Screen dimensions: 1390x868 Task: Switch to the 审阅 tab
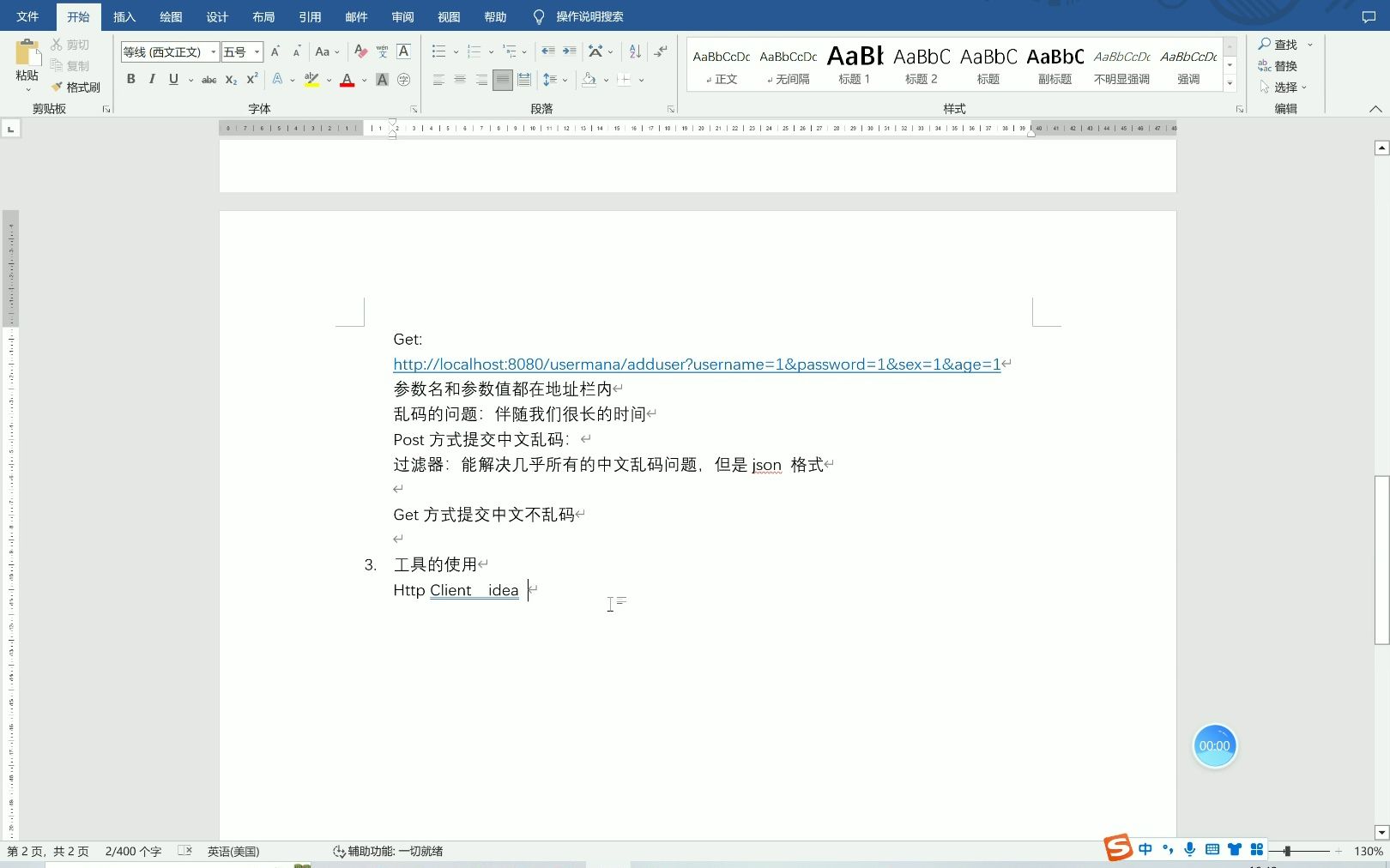coord(402,16)
